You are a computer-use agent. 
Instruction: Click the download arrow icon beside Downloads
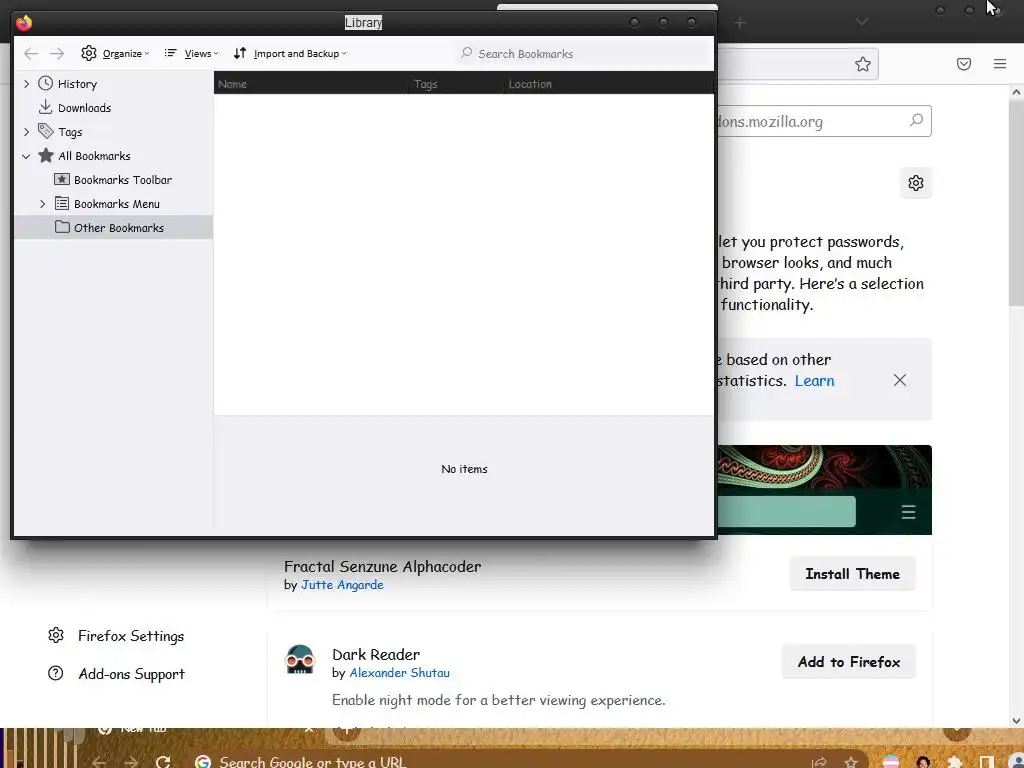point(45,107)
